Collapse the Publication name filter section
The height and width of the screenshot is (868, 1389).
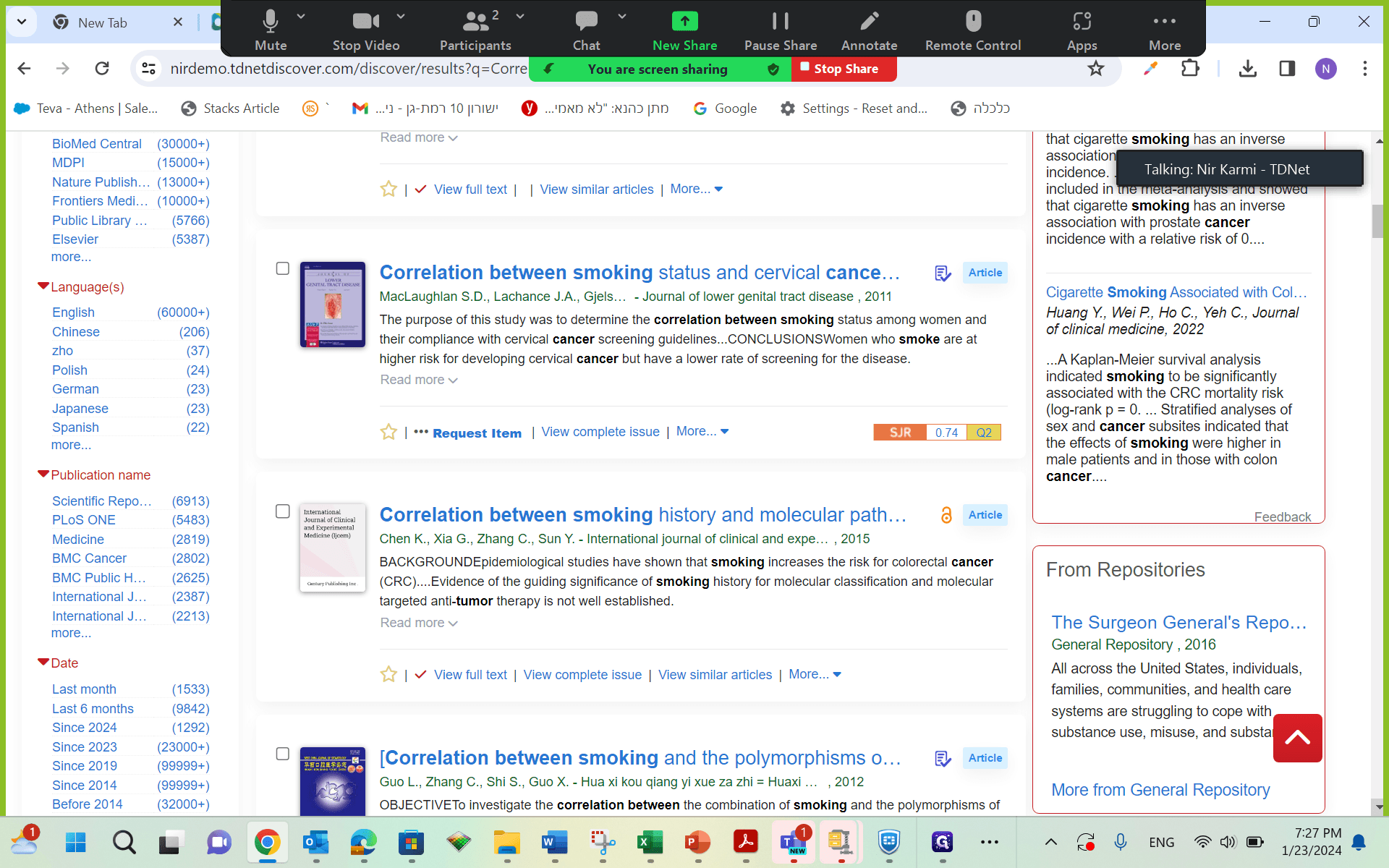coord(43,475)
